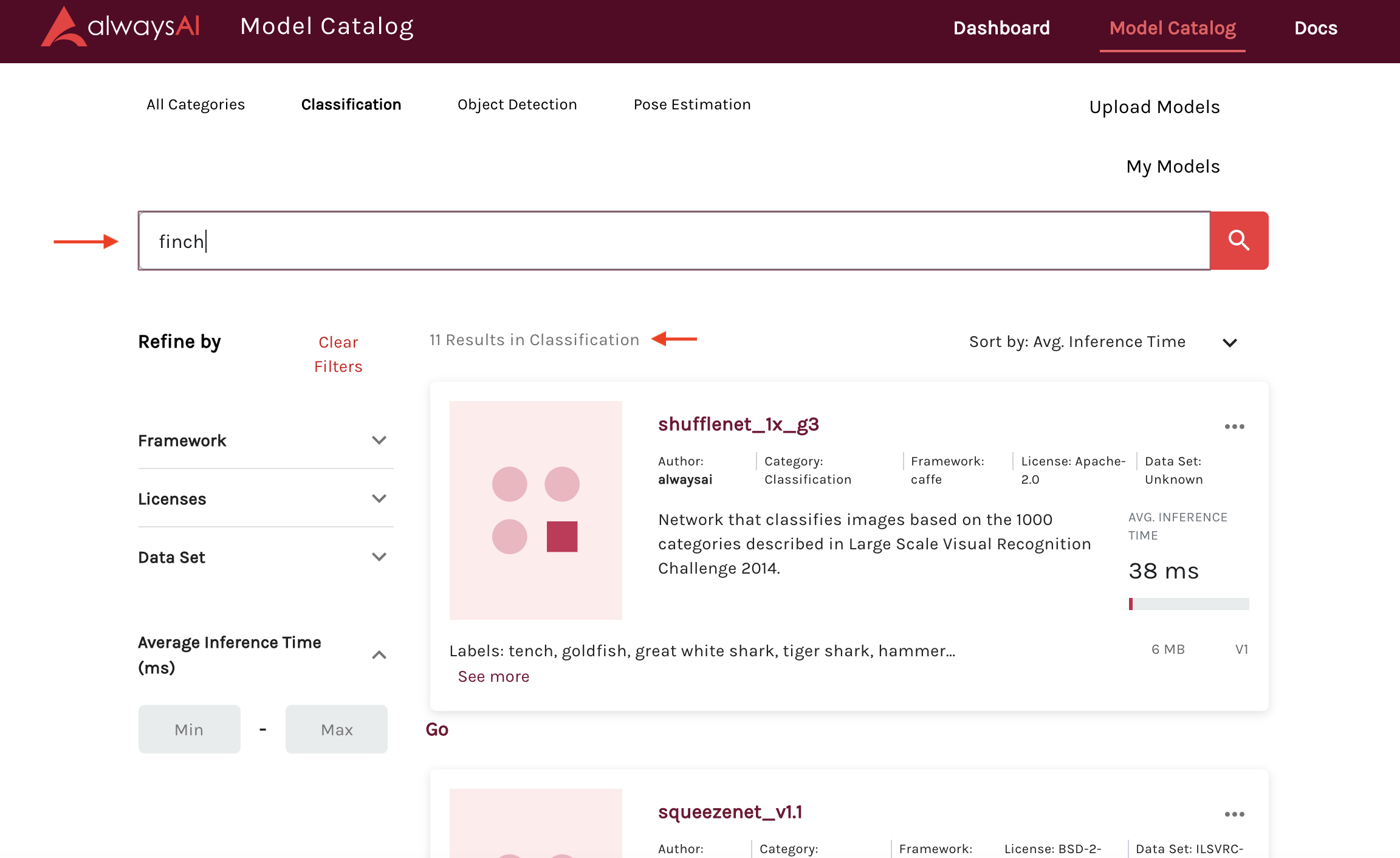This screenshot has width=1400, height=858.
Task: Click the shufflenet labels line starting with tench
Action: [702, 651]
